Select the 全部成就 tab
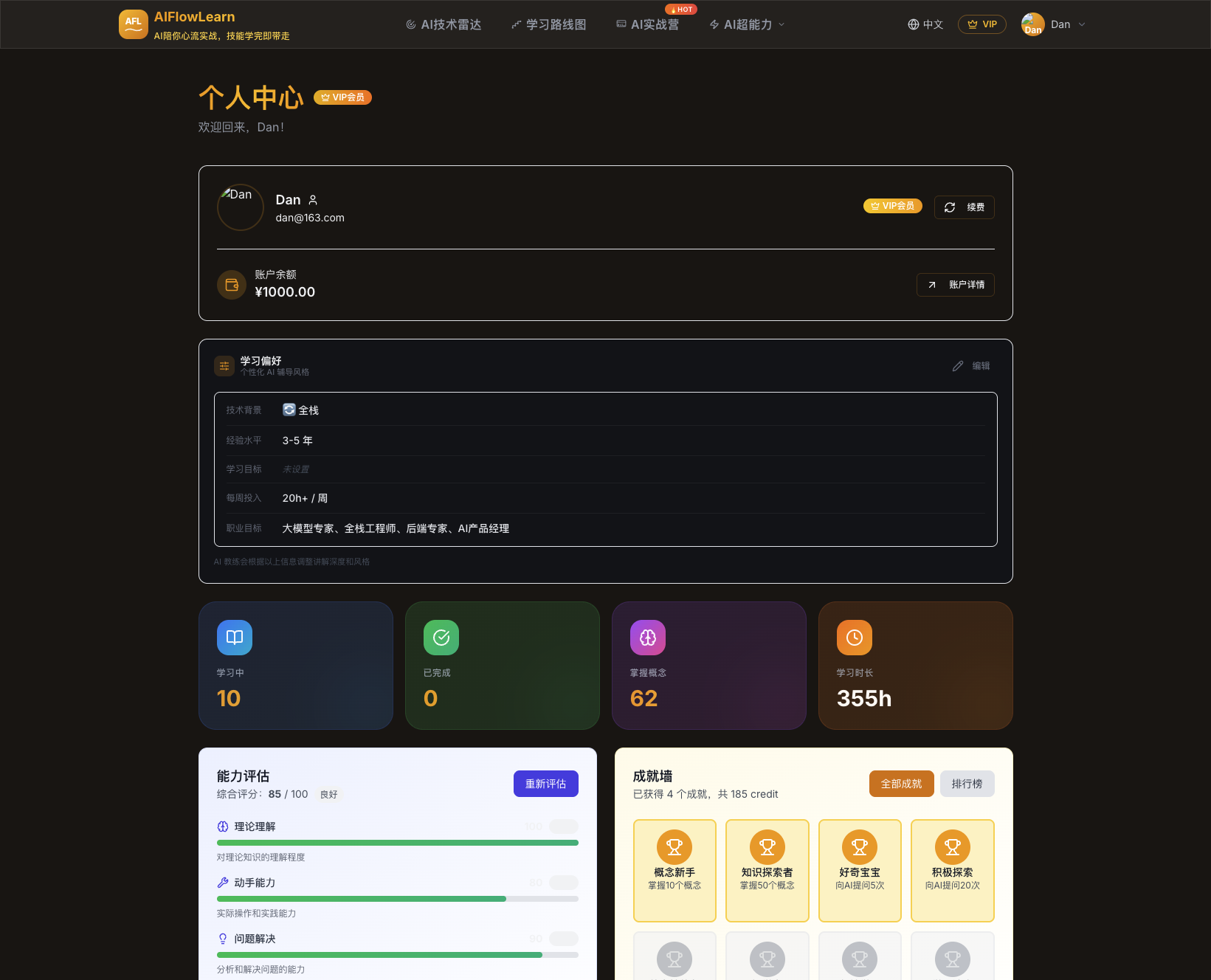 (900, 784)
